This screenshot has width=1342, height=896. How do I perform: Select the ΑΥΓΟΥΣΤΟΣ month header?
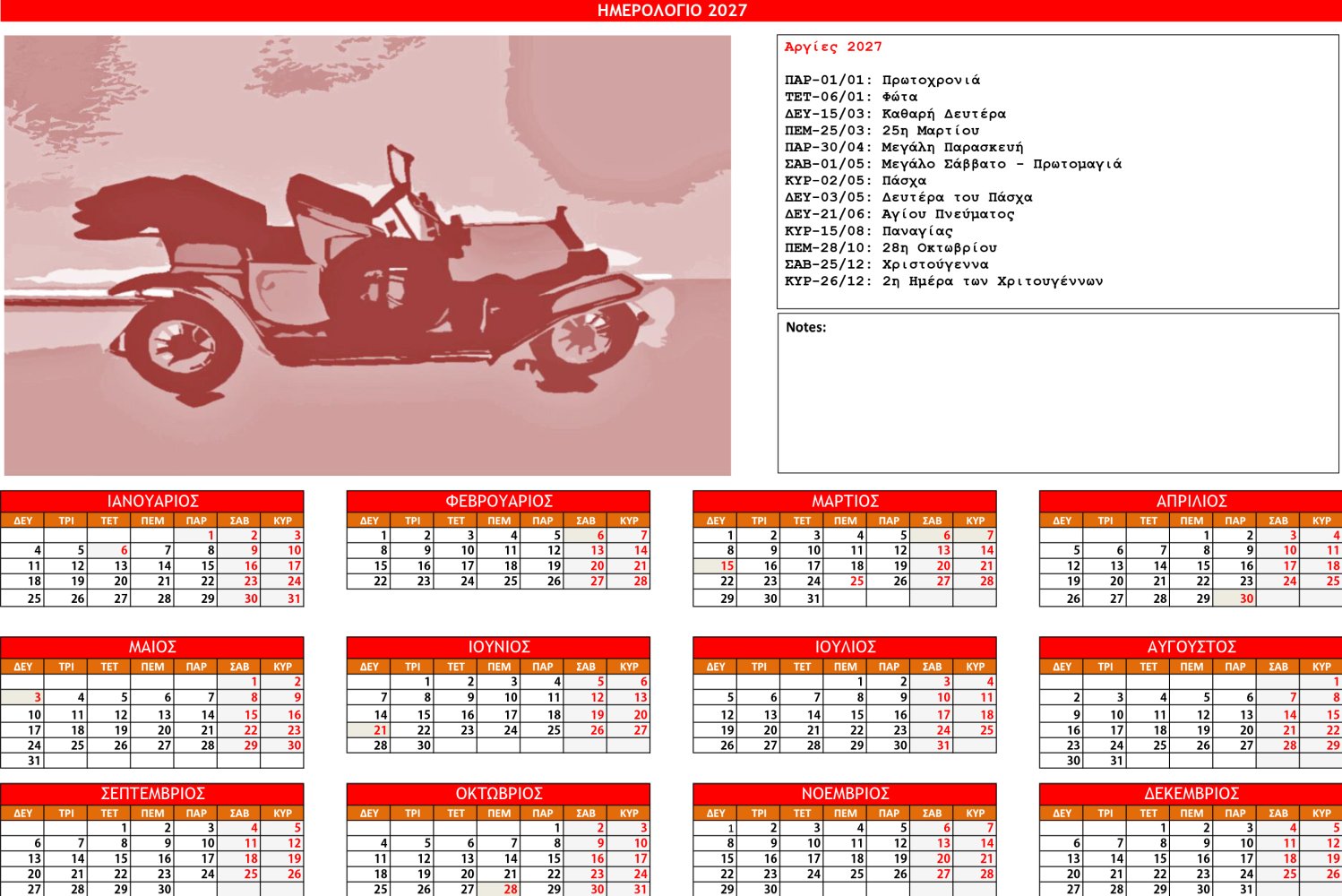[1191, 647]
